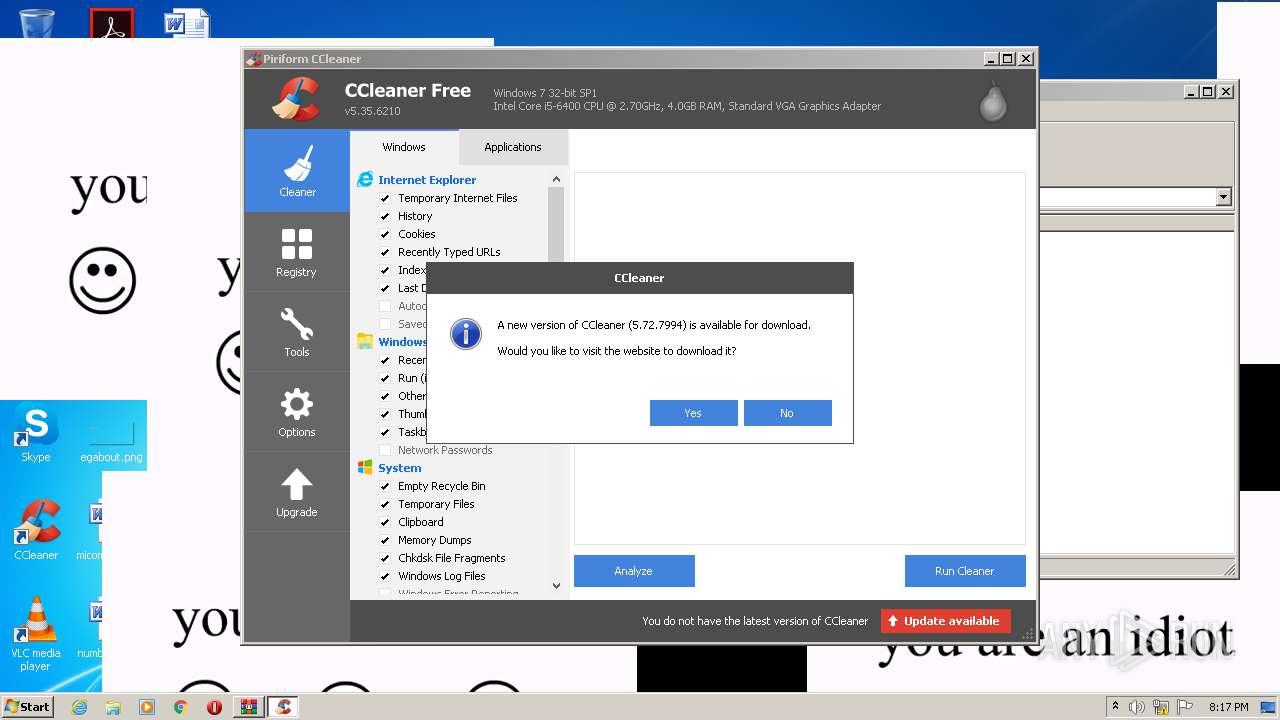This screenshot has height=720, width=1280.
Task: Click the System category Windows flag icon
Action: coord(365,468)
